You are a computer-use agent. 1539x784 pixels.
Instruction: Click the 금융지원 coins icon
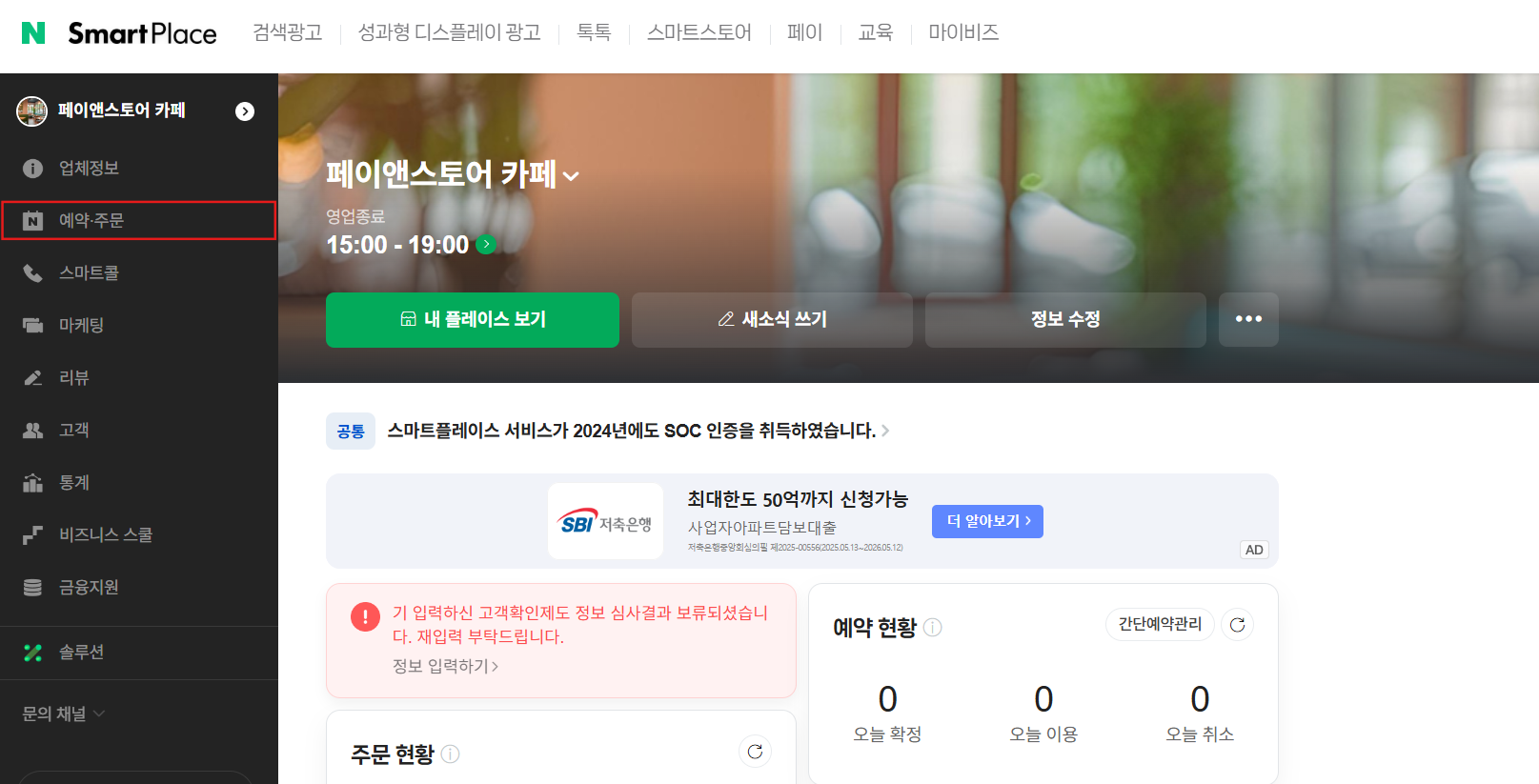point(32,588)
